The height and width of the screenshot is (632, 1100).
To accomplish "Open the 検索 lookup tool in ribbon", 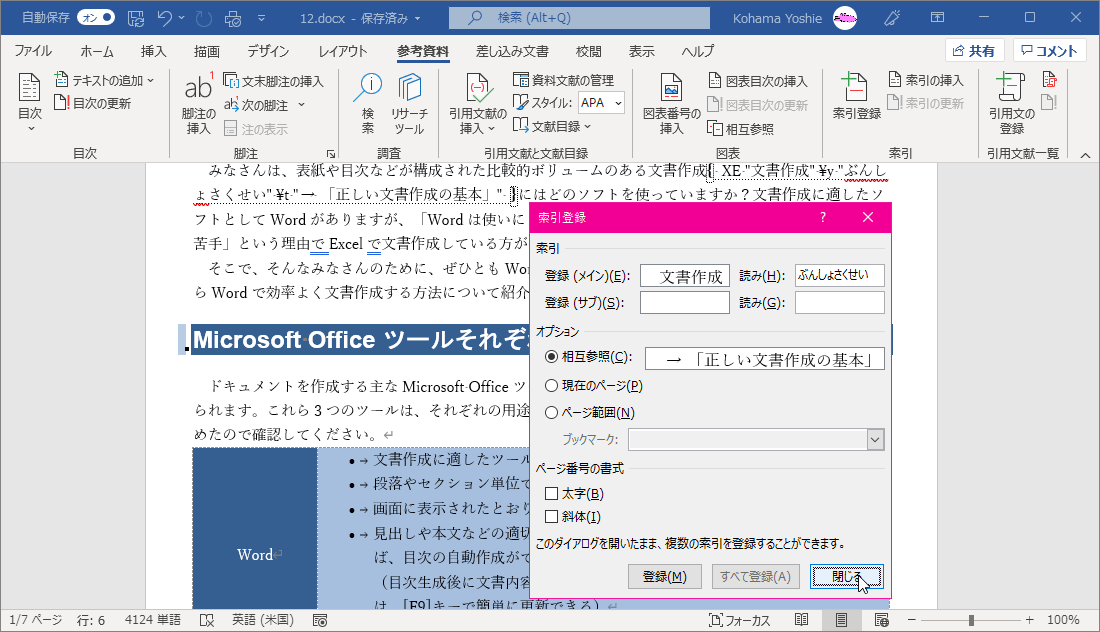I will 368,102.
